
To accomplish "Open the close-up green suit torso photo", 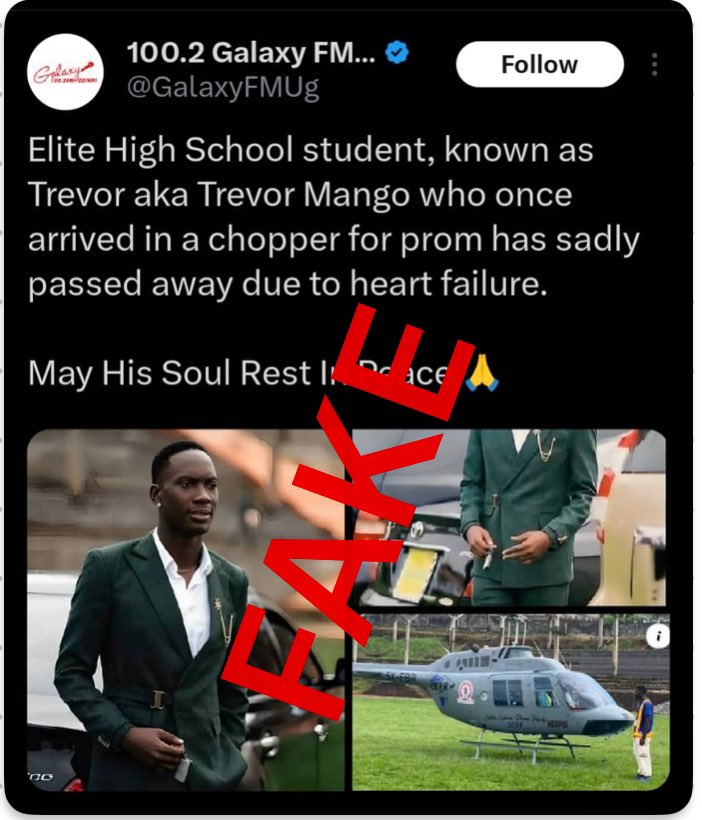I will 509,517.
